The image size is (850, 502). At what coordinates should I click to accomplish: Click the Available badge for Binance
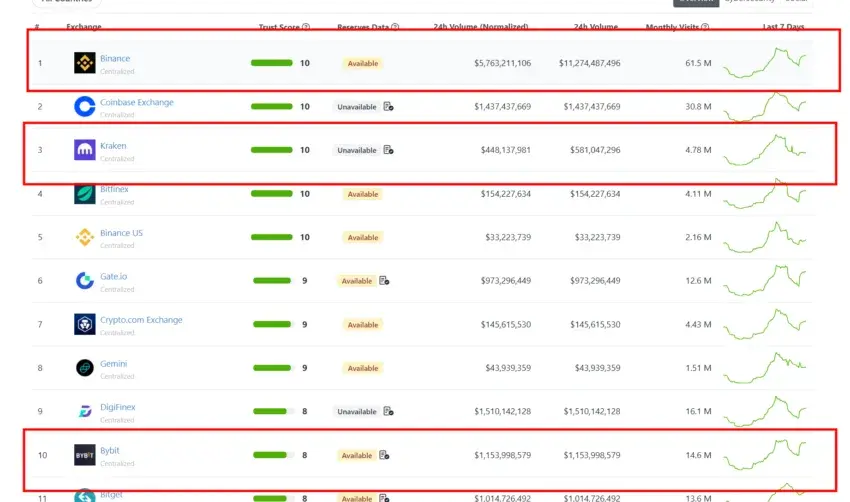point(363,63)
